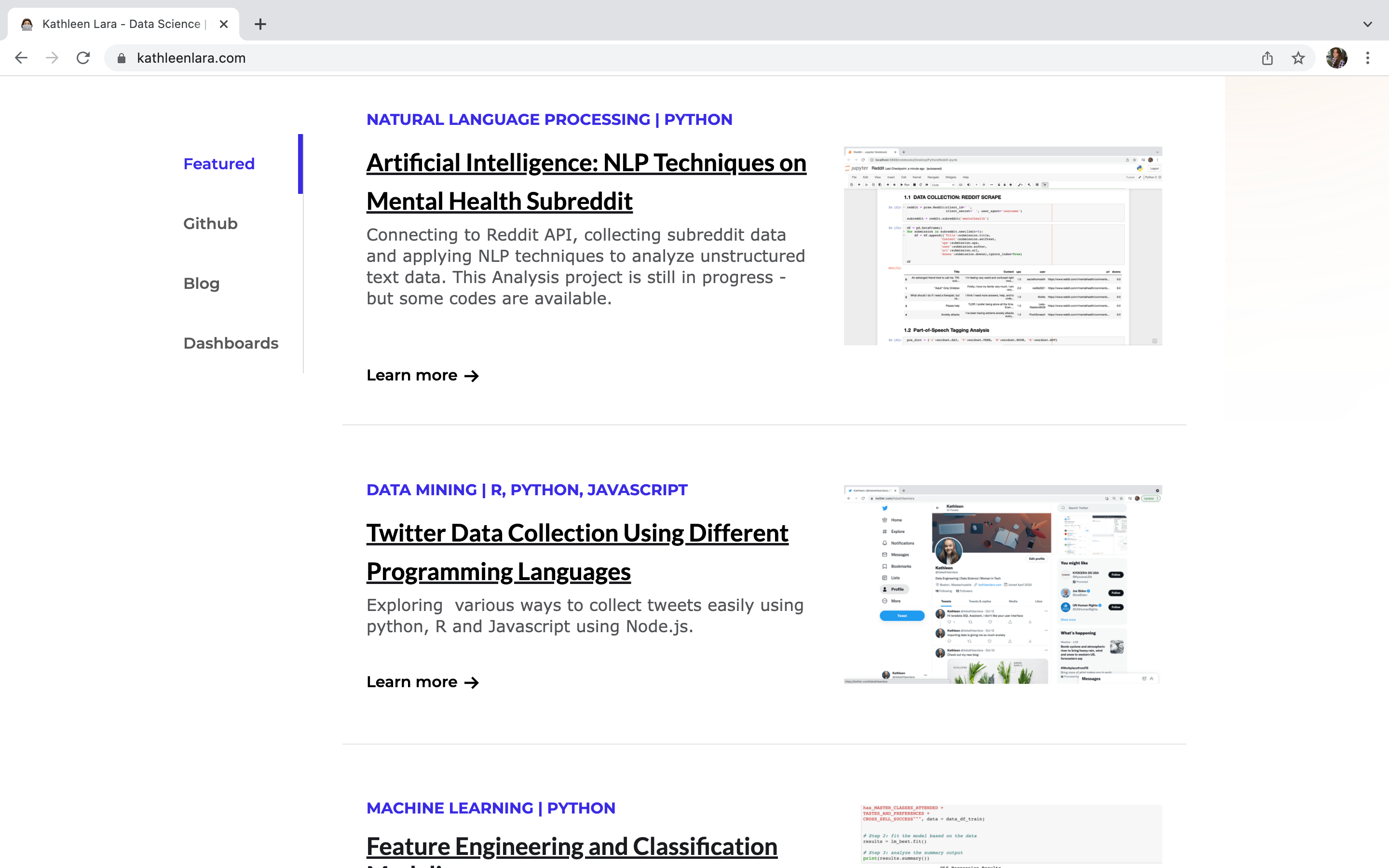The height and width of the screenshot is (868, 1389).
Task: Select the Kathleen Lara - Data Science tab
Action: click(121, 24)
